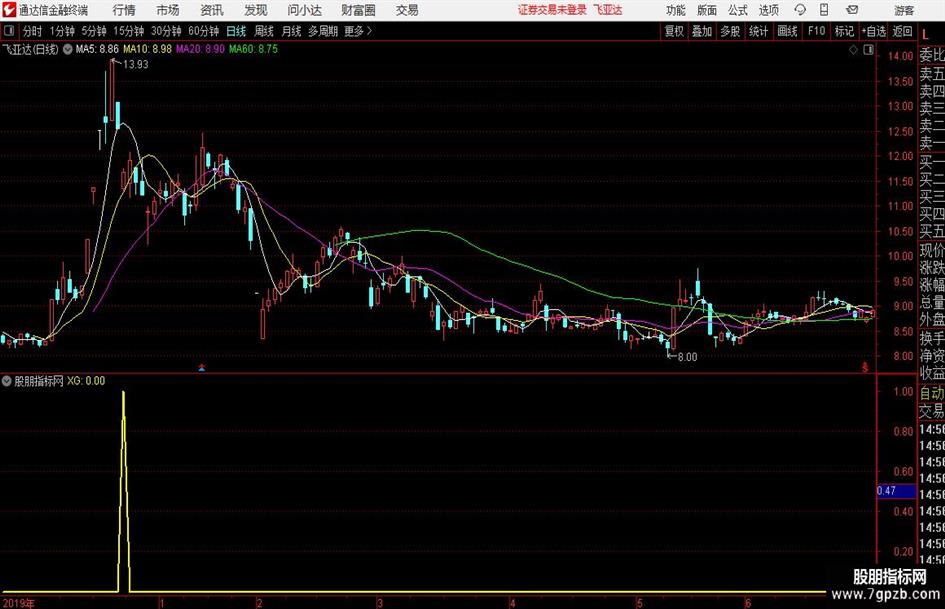
Task: Click the 自动 label in side panel
Action: coord(932,393)
